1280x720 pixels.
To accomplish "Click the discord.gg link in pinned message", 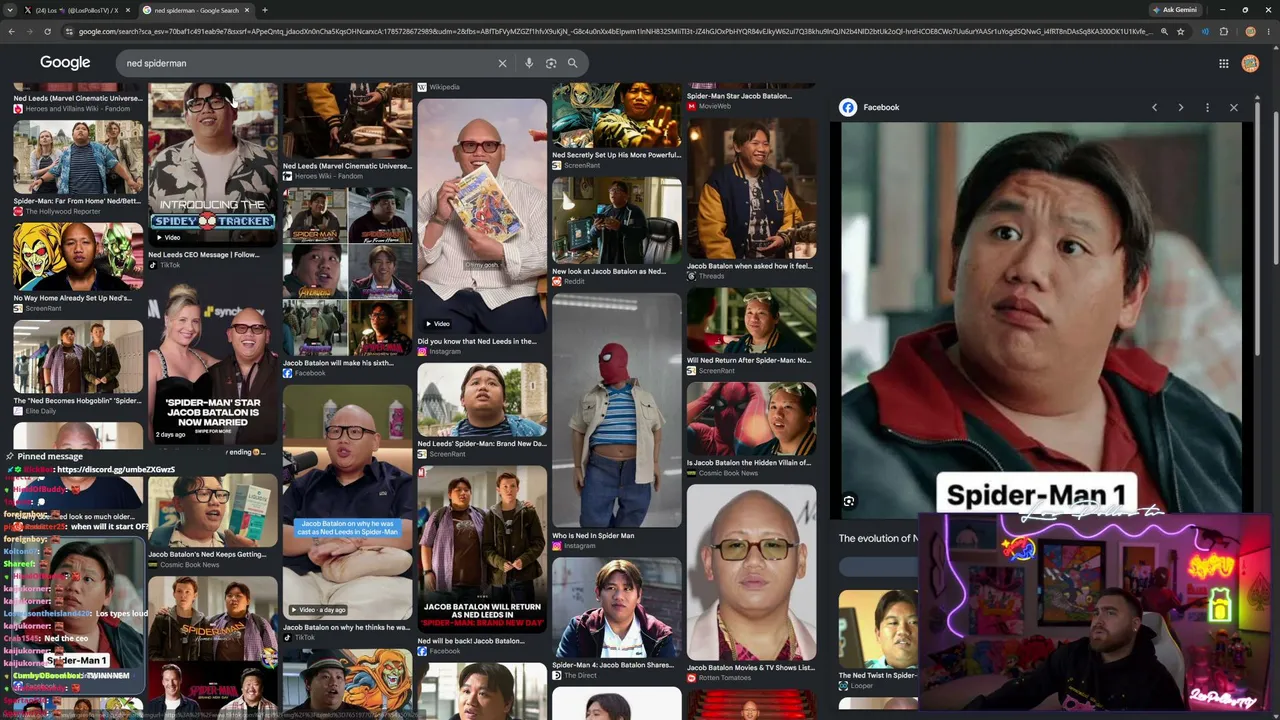I will click(116, 469).
